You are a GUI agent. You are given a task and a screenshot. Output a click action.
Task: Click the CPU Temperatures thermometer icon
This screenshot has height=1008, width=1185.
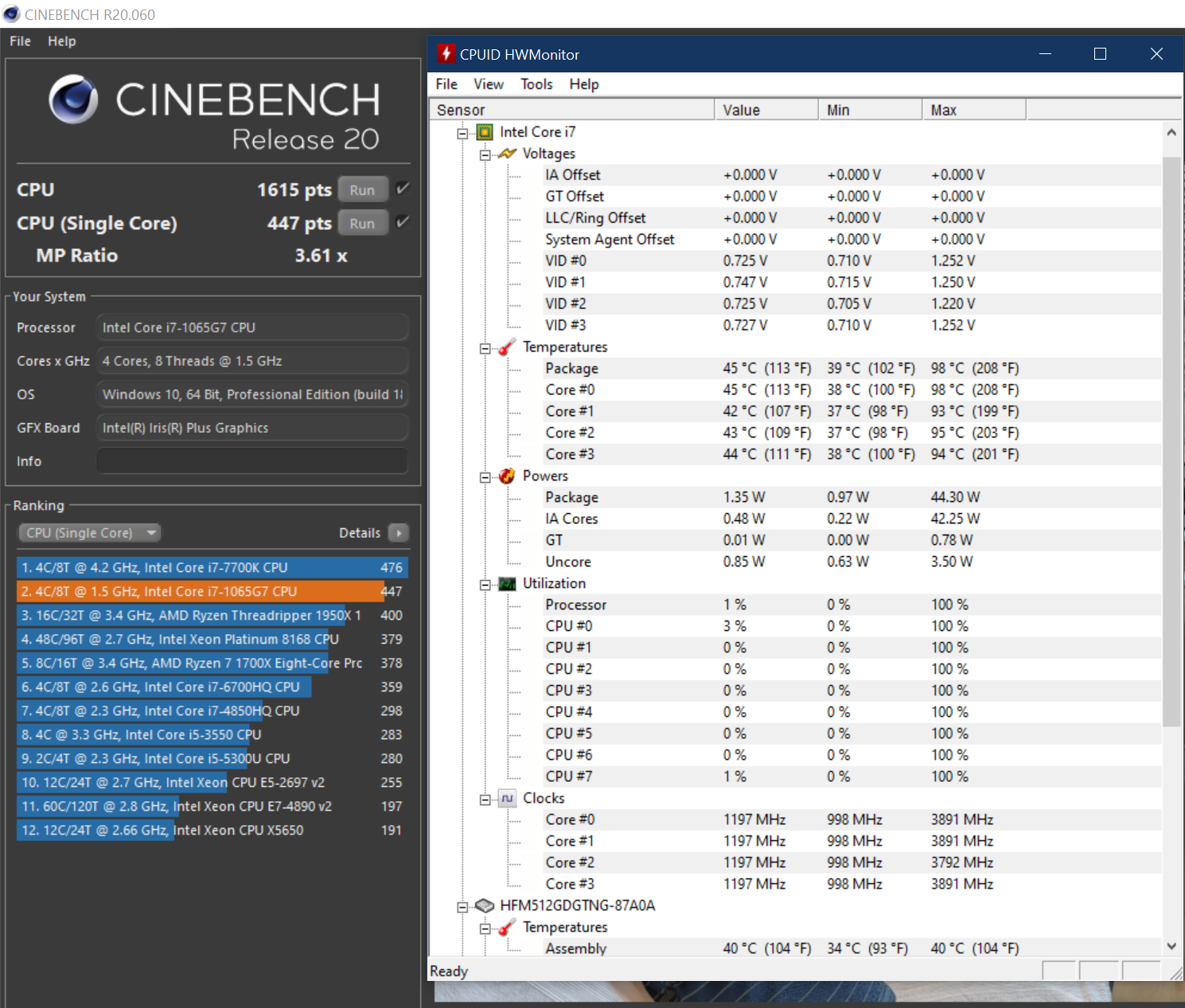[507, 347]
